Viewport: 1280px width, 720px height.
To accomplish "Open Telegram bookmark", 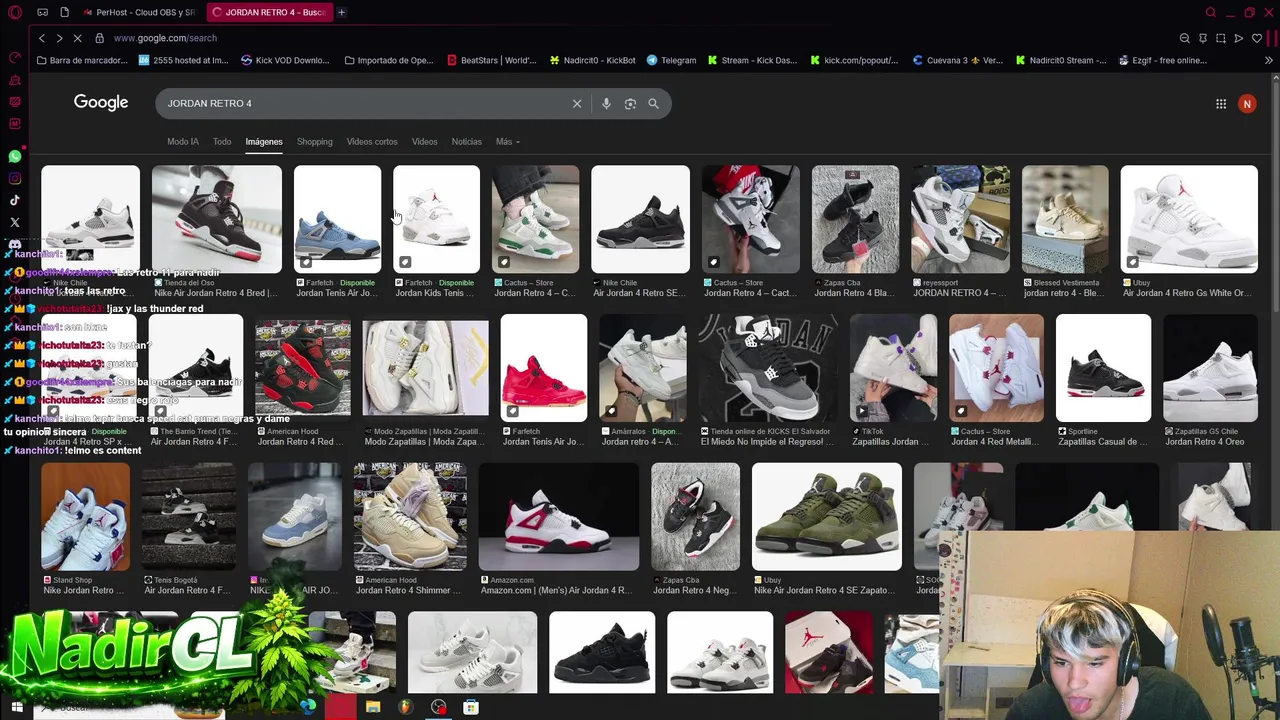I will pos(671,60).
